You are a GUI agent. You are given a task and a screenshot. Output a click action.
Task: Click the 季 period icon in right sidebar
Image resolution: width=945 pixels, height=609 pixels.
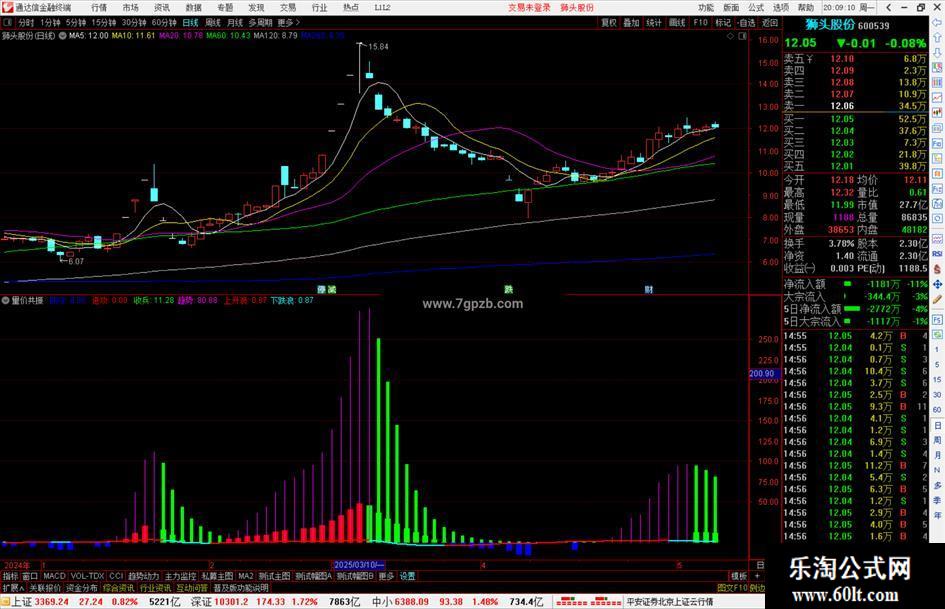tap(937, 500)
